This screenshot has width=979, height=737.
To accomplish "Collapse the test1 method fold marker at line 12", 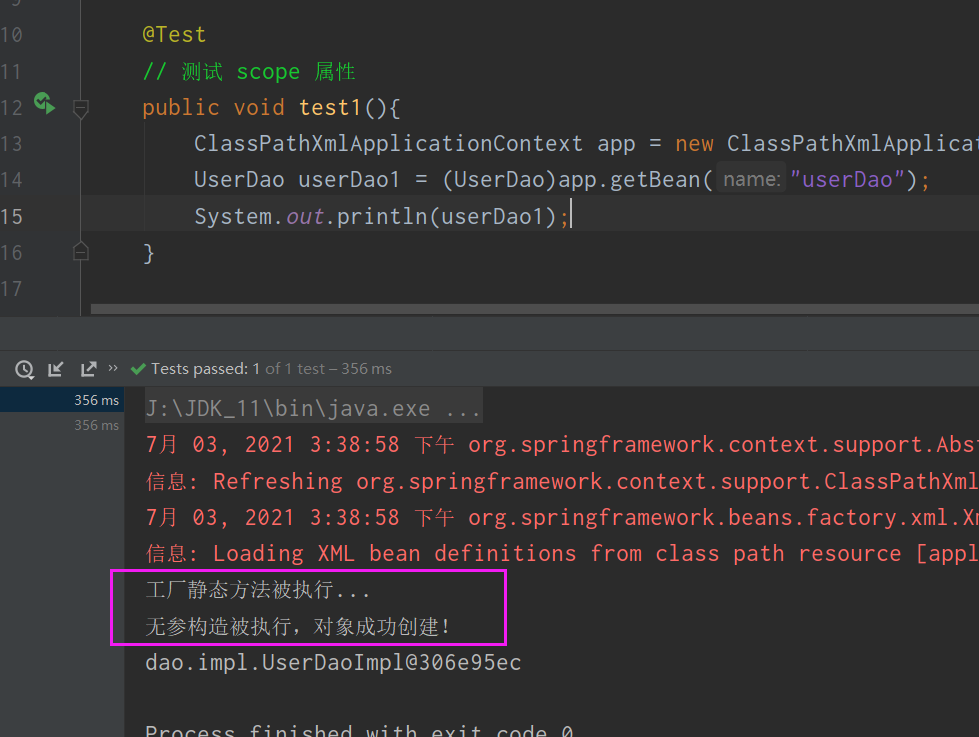I will click(81, 109).
